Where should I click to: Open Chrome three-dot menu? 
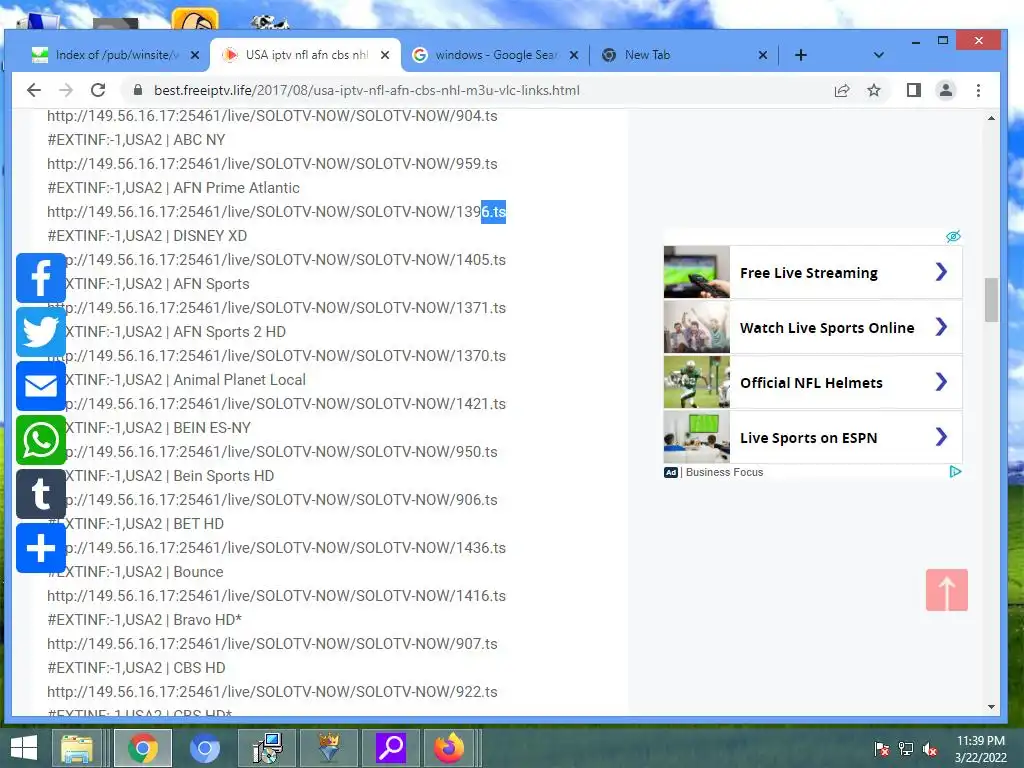point(978,90)
